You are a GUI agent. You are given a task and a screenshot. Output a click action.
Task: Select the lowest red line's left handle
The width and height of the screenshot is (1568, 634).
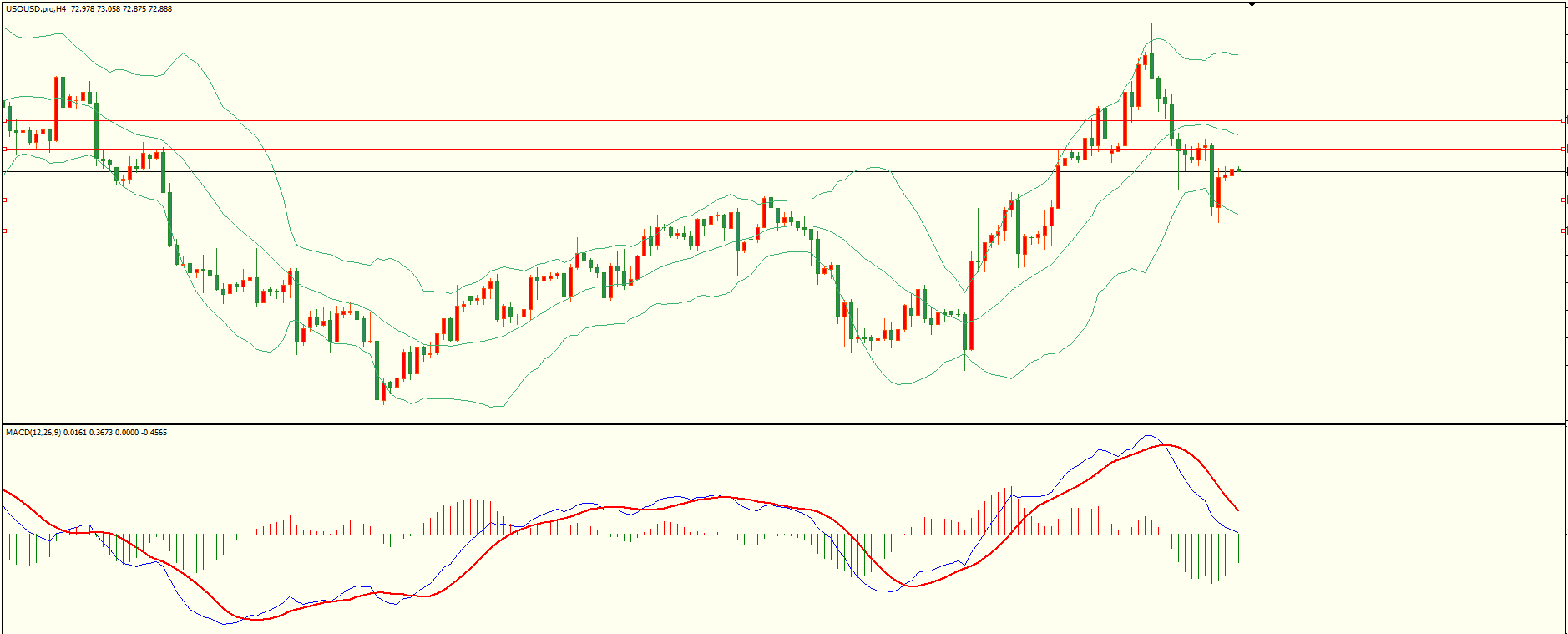(x=5, y=231)
